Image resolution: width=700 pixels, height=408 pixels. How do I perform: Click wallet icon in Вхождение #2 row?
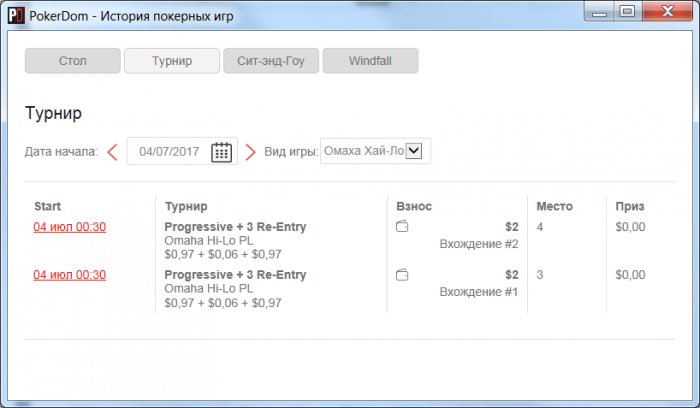(x=402, y=226)
